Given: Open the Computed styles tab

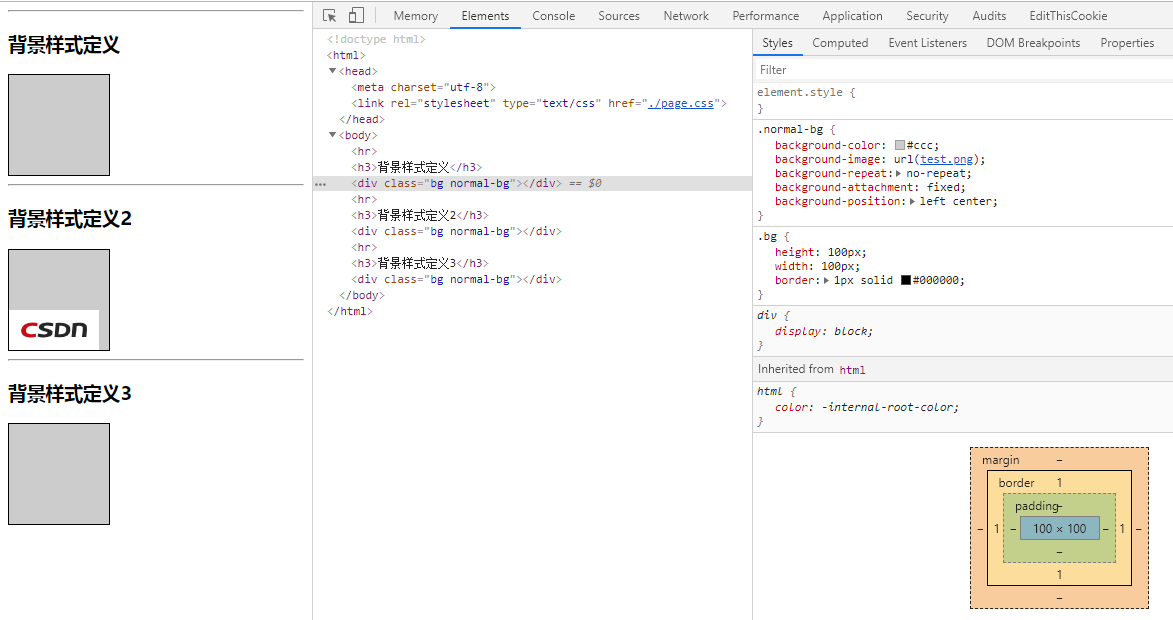Looking at the screenshot, I should point(840,43).
